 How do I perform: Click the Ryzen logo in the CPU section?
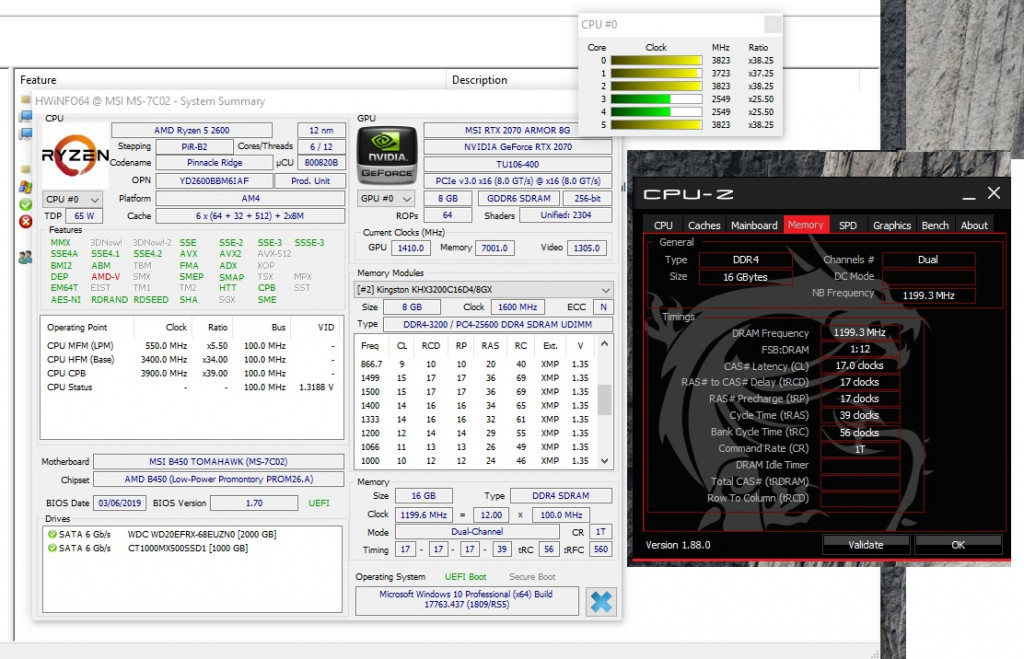pyautogui.click(x=75, y=155)
